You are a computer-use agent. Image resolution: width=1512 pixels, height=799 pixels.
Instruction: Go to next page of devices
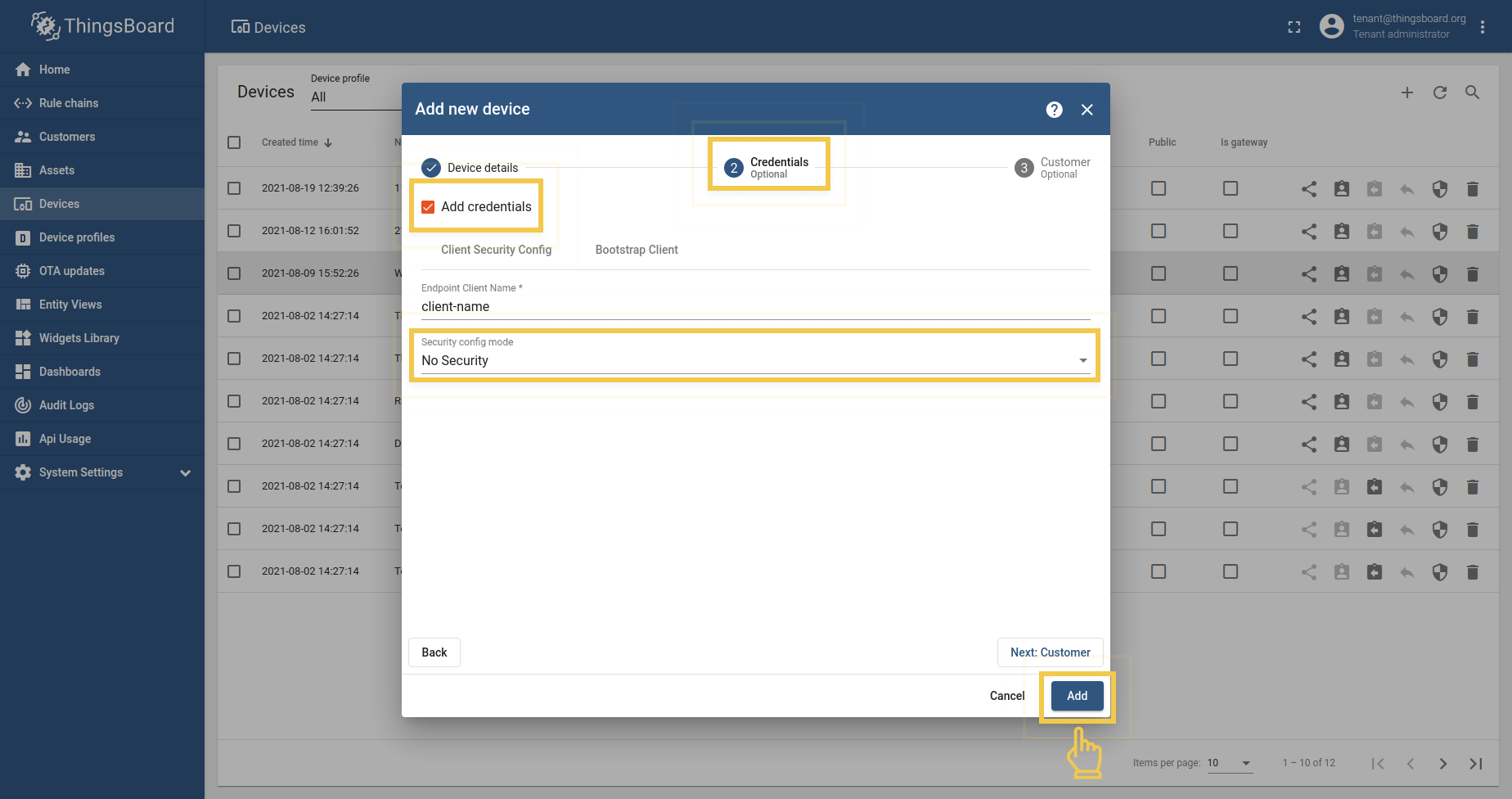click(1442, 764)
